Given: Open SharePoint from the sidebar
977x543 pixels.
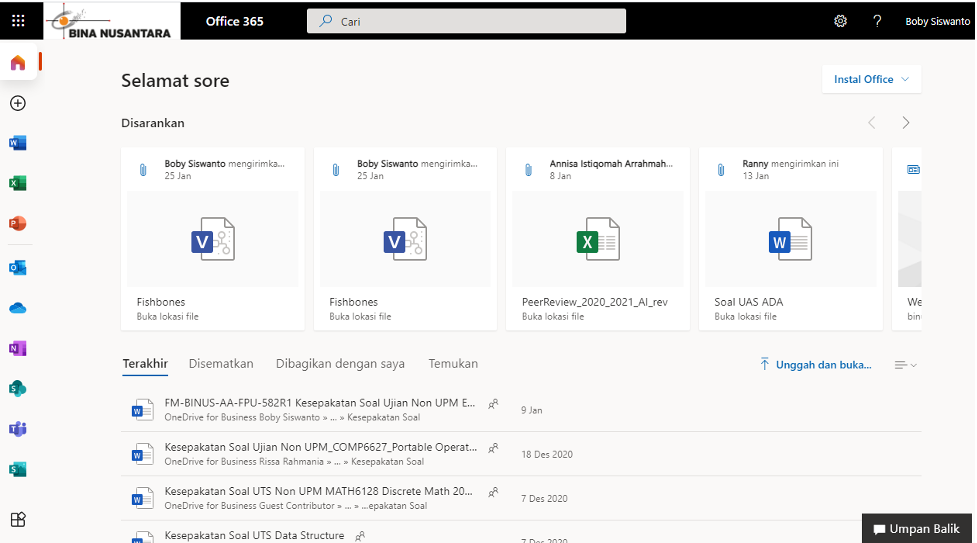Looking at the screenshot, I should click(18, 388).
